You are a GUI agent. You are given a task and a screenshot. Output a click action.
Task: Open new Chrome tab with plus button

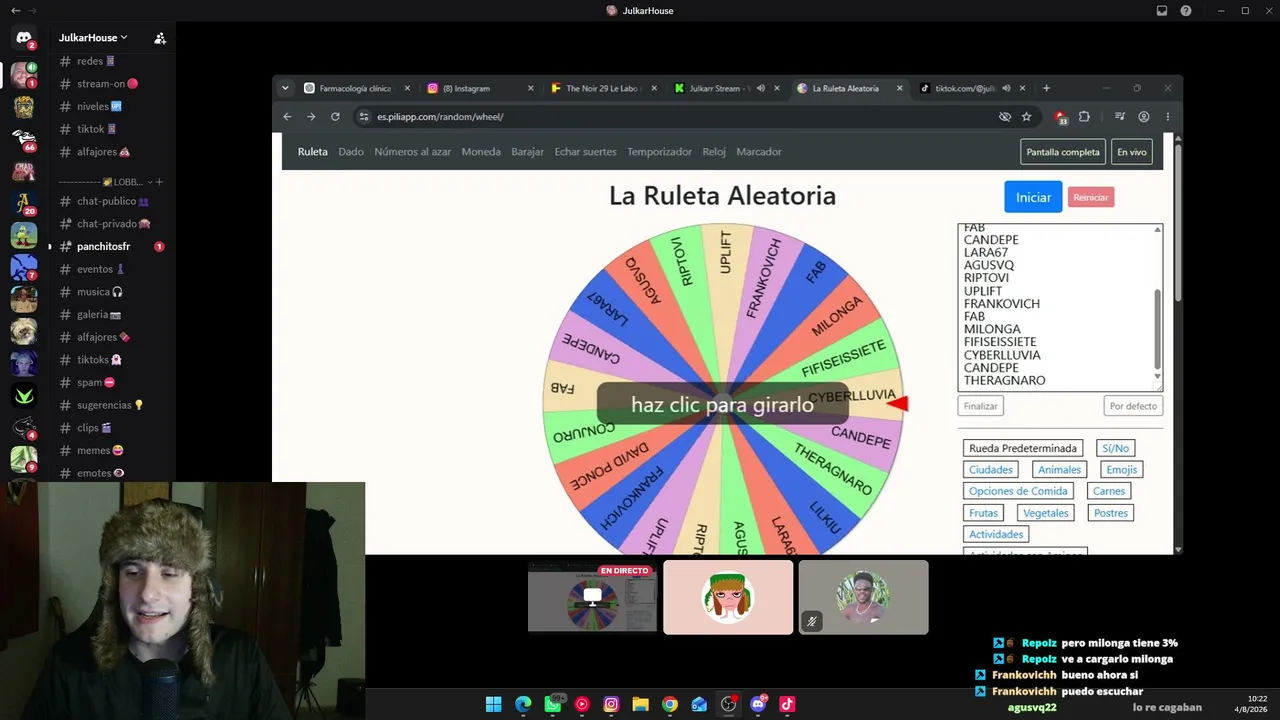1046,88
